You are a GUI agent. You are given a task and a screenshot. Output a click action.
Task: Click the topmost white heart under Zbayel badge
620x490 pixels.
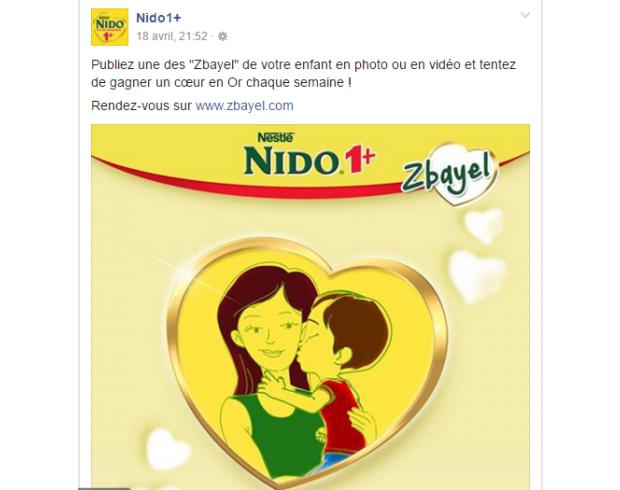click(484, 226)
